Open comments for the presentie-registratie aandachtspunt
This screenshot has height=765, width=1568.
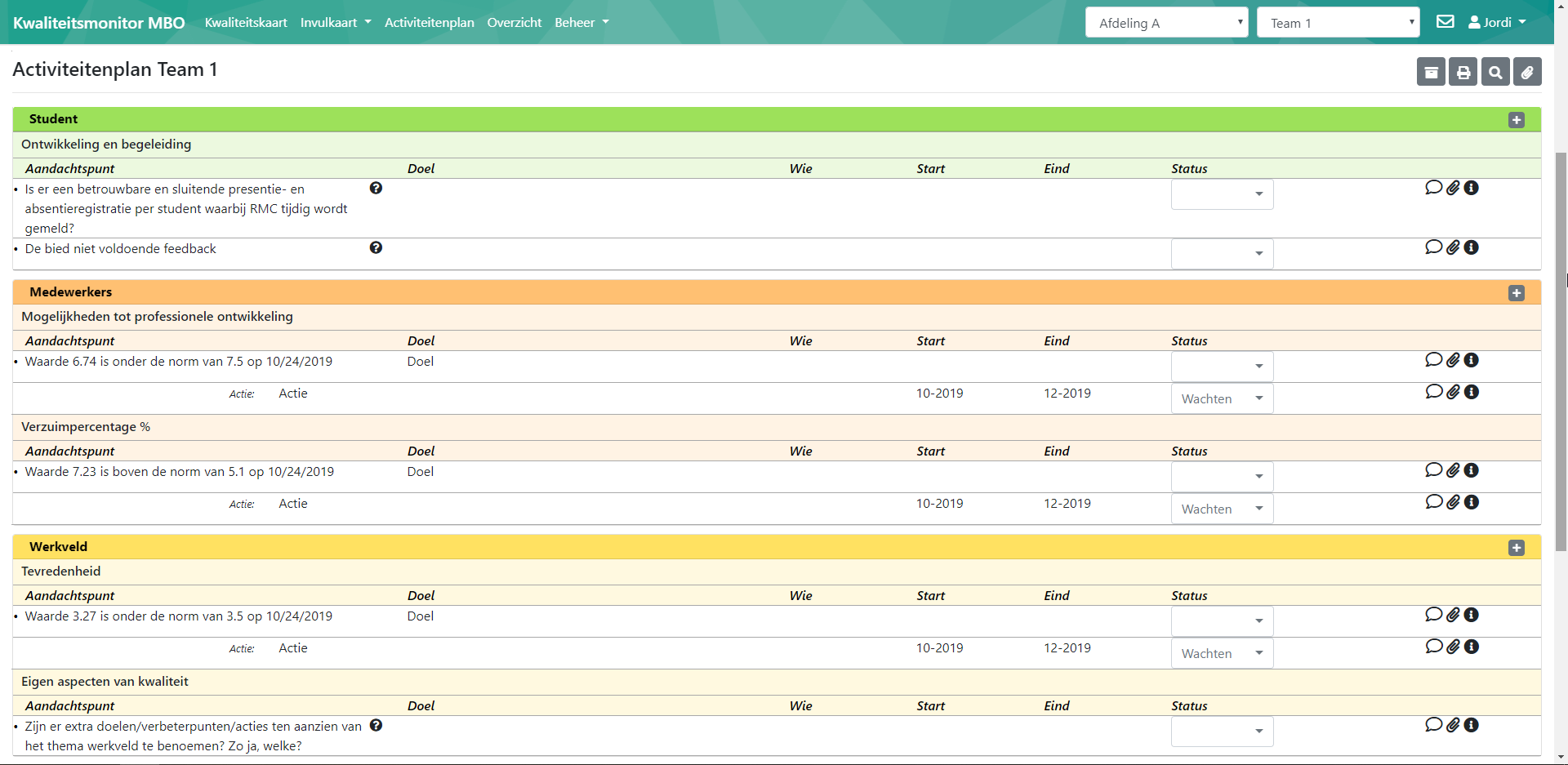[1434, 187]
